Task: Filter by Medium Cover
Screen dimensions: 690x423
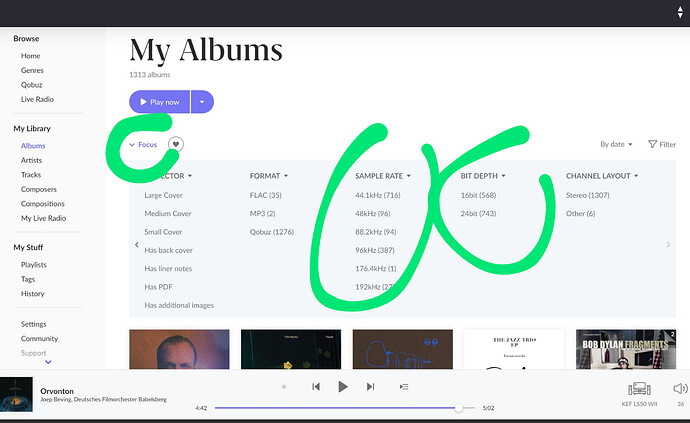Action: (168, 213)
